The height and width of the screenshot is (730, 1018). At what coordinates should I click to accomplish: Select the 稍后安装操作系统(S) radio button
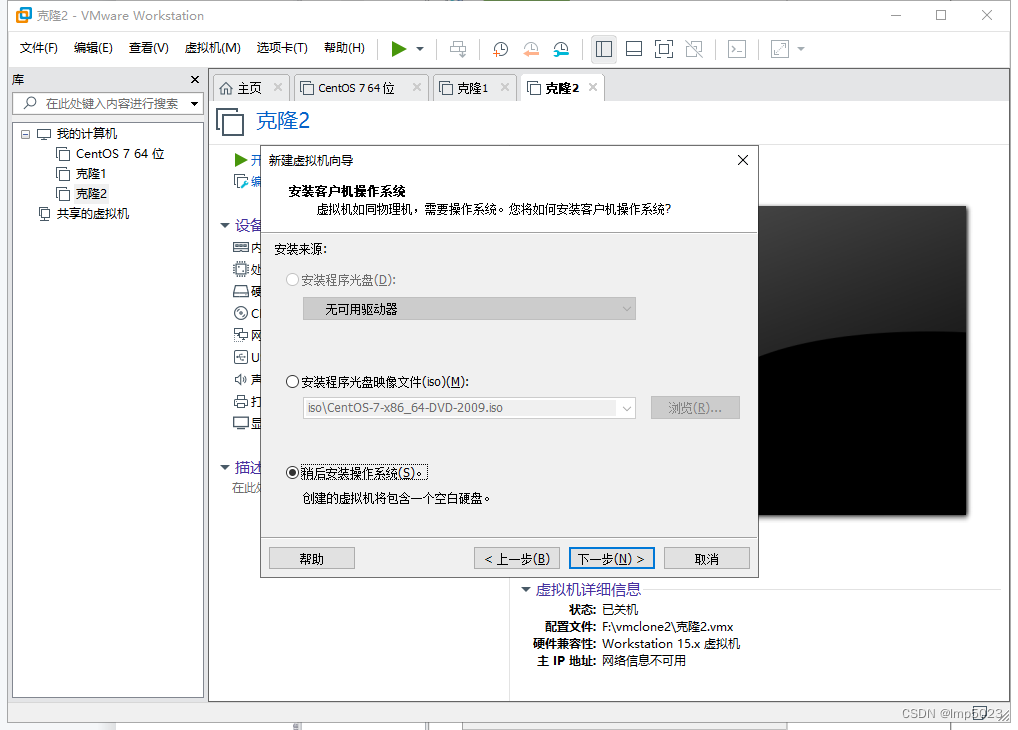(292, 473)
